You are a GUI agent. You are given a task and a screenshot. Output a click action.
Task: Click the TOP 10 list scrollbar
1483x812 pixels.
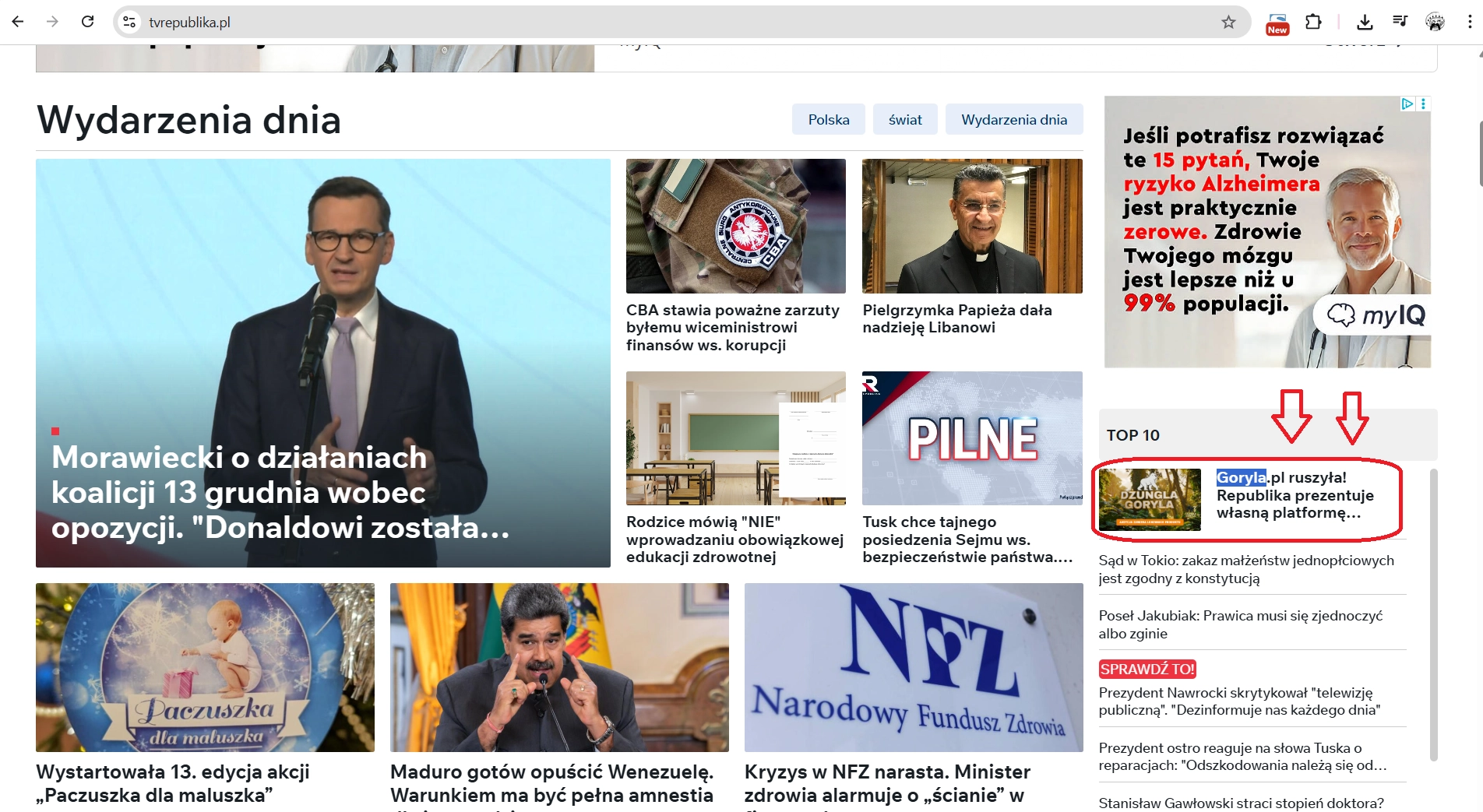(x=1434, y=613)
